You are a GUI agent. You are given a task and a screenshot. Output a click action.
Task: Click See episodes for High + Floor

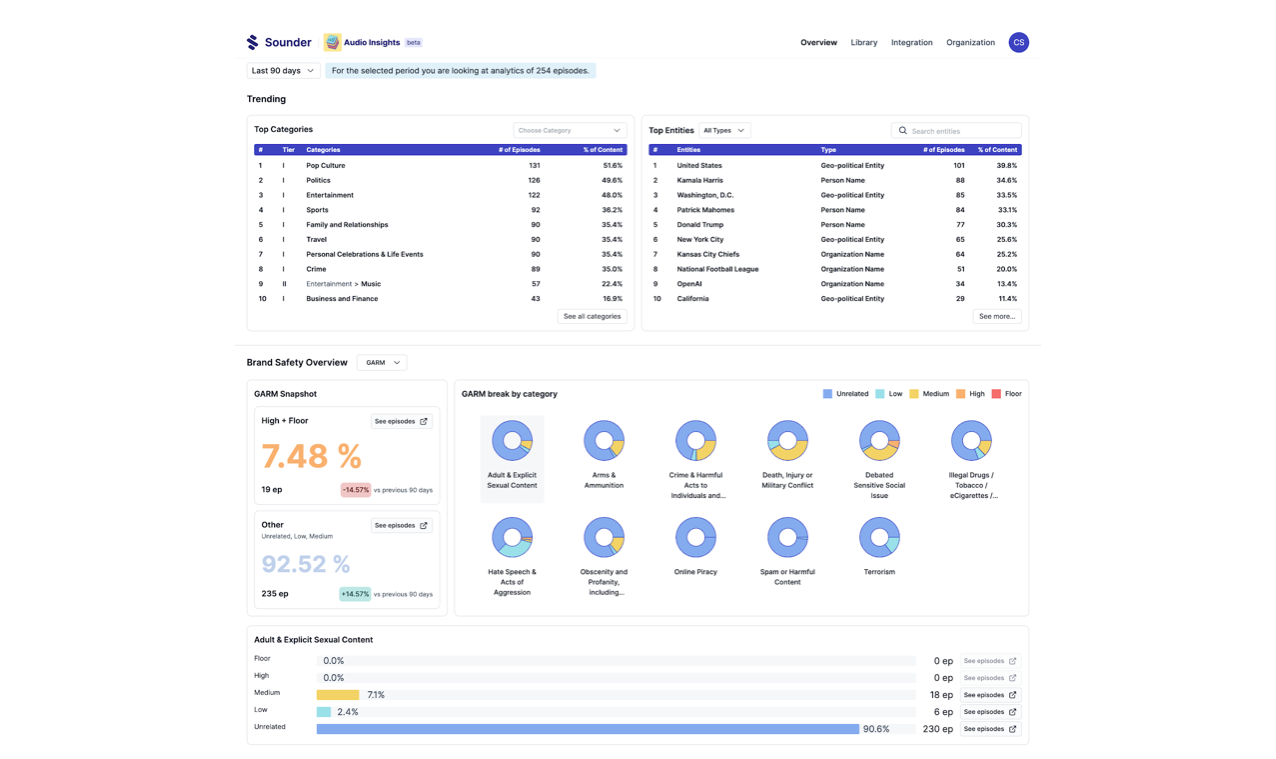[x=401, y=421]
